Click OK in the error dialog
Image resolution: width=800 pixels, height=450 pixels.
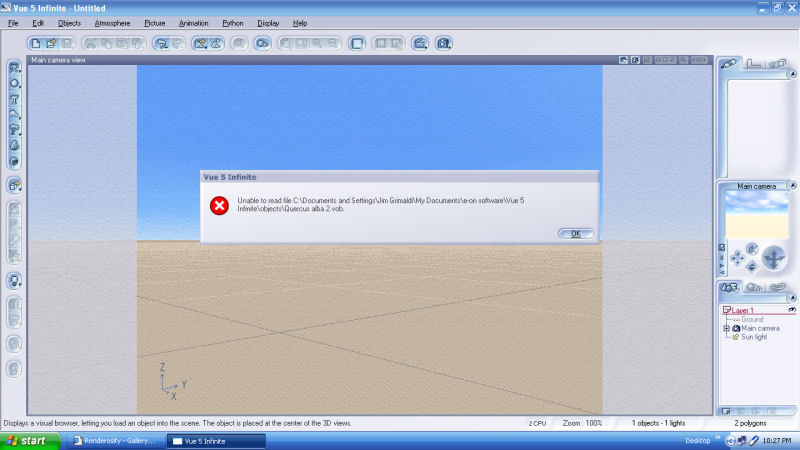coord(576,234)
